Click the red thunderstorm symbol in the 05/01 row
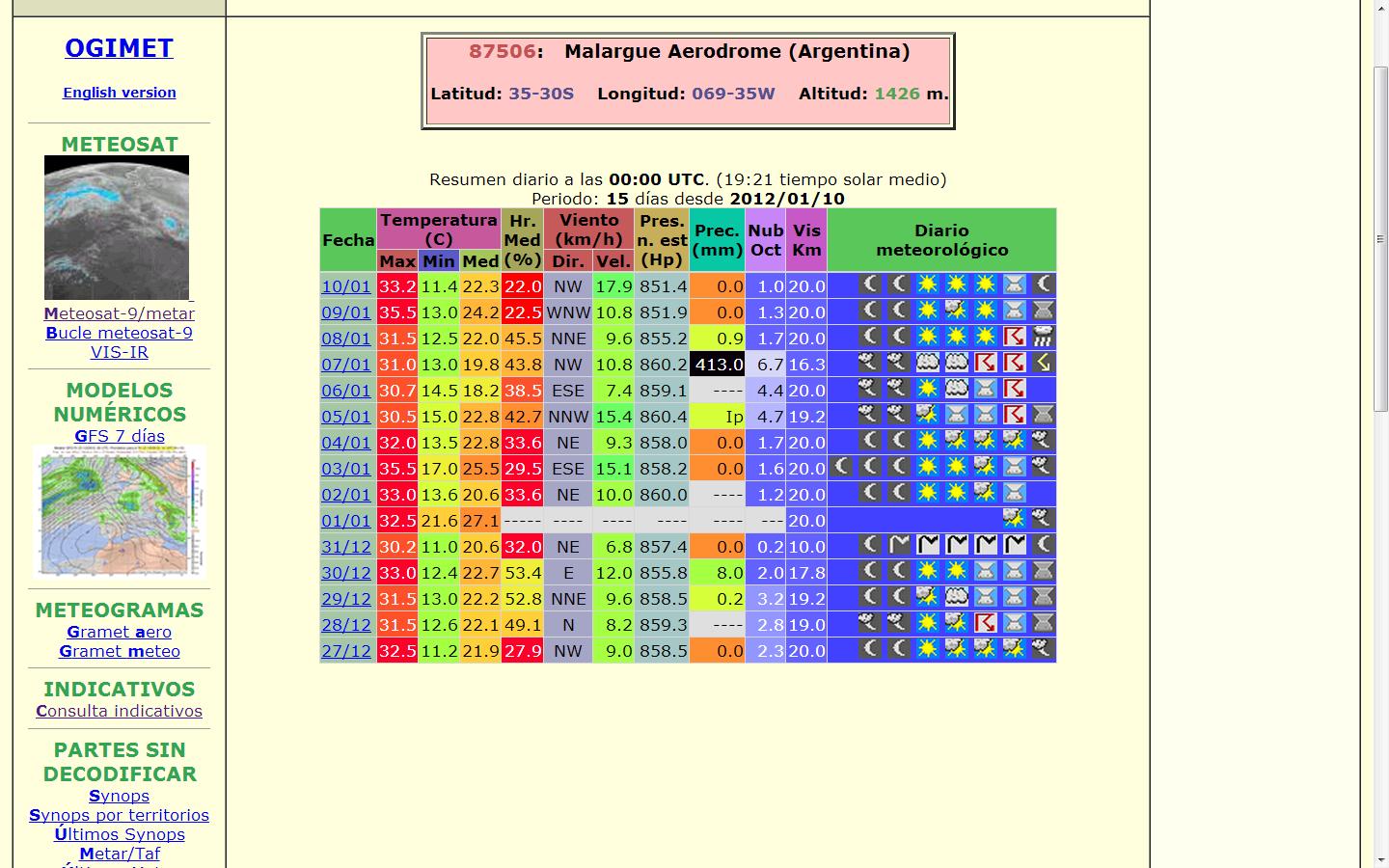This screenshot has width=1389, height=868. 1014,415
